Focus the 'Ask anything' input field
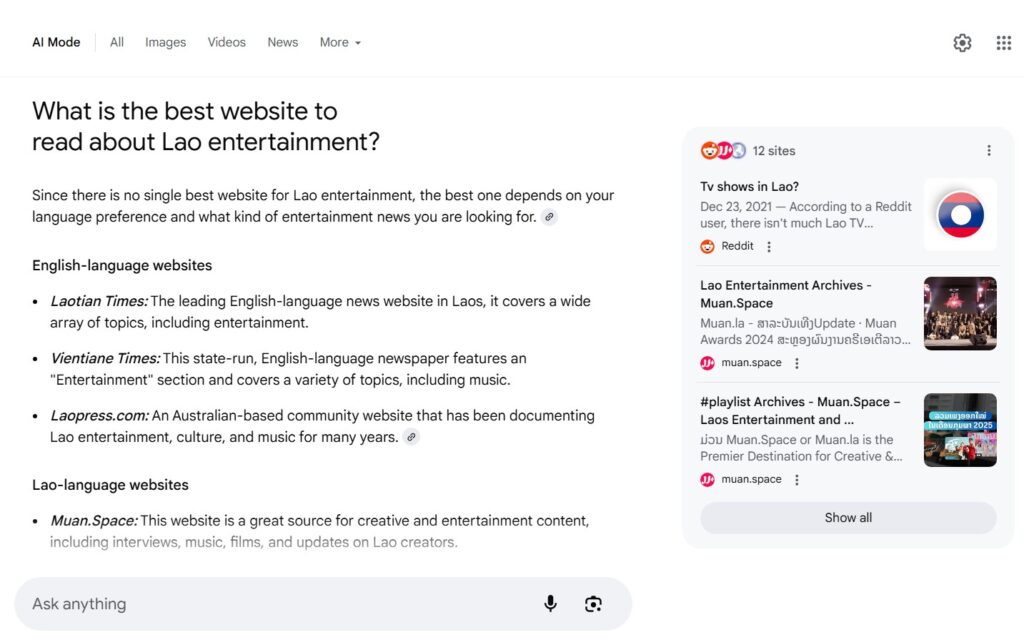 (323, 604)
